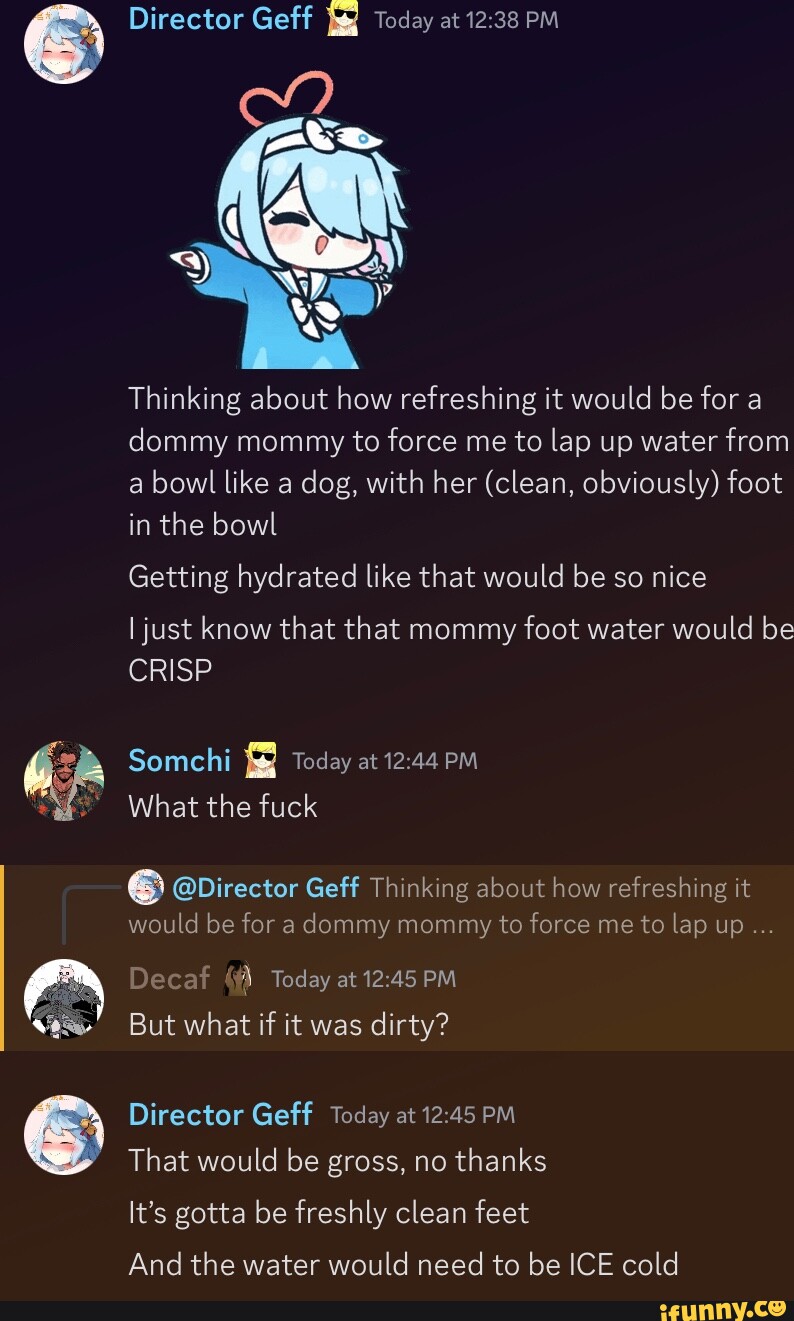This screenshot has height=1321, width=794.
Task: Select the "But what if it was dirty?" message
Action: (x=289, y=1025)
